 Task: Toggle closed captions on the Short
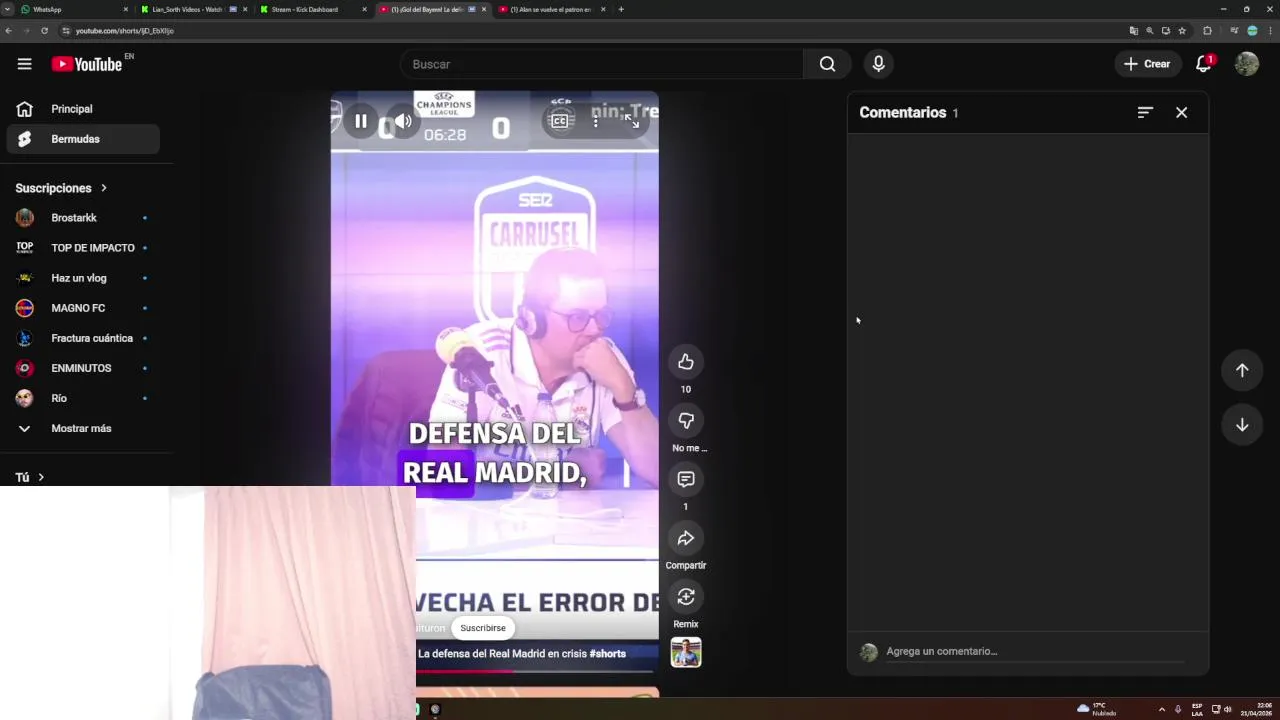point(560,121)
